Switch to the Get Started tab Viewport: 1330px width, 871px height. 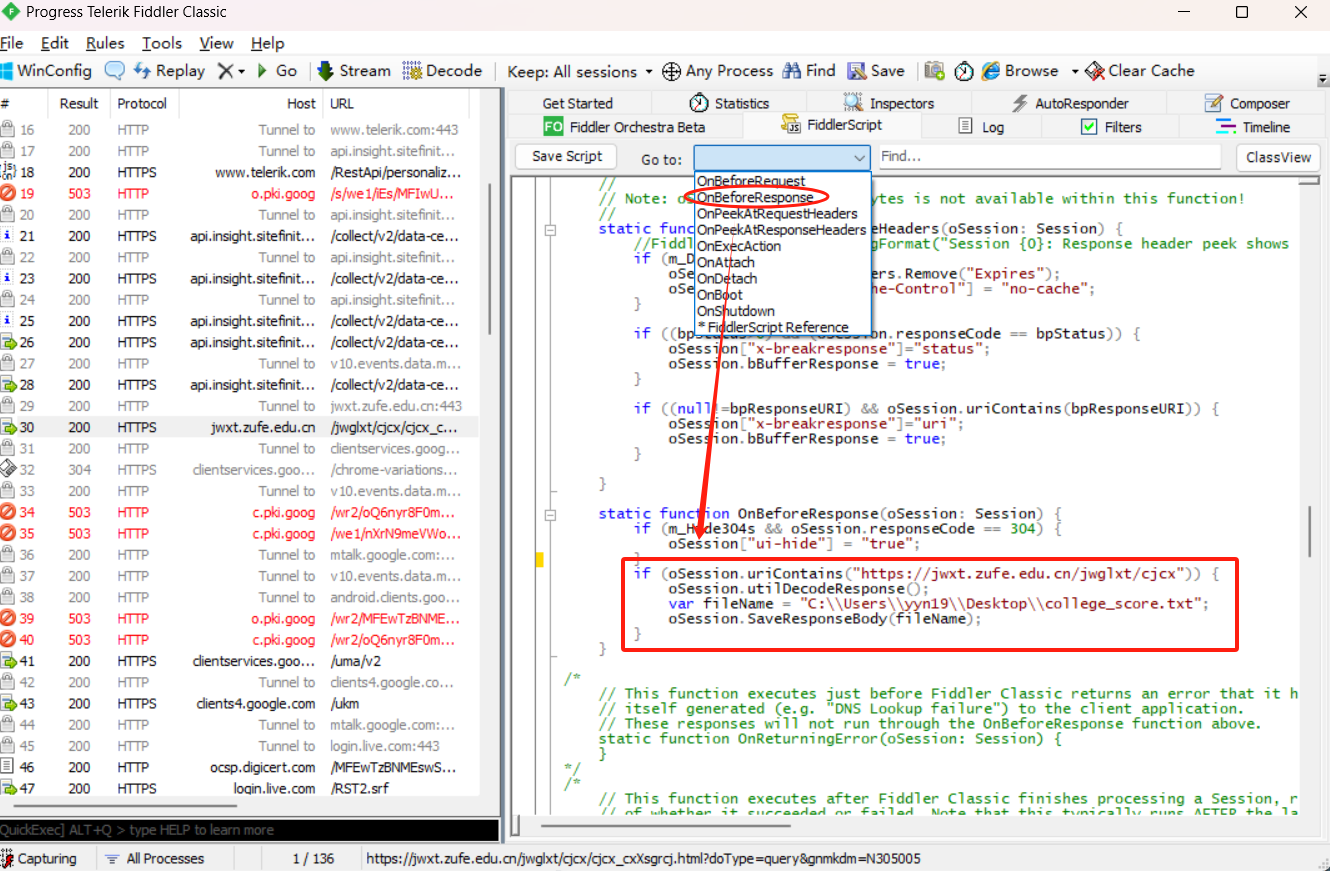tap(577, 103)
